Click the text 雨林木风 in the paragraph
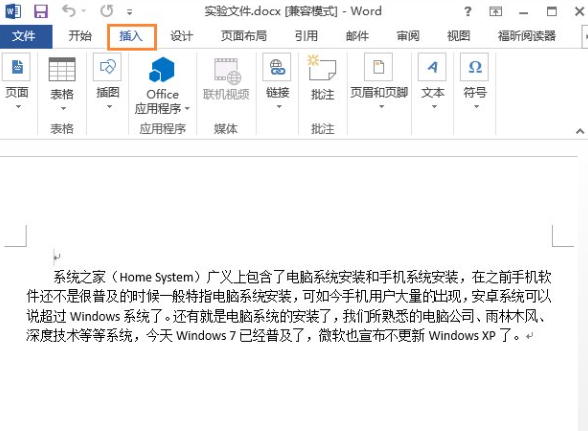 pyautogui.click(x=512, y=316)
